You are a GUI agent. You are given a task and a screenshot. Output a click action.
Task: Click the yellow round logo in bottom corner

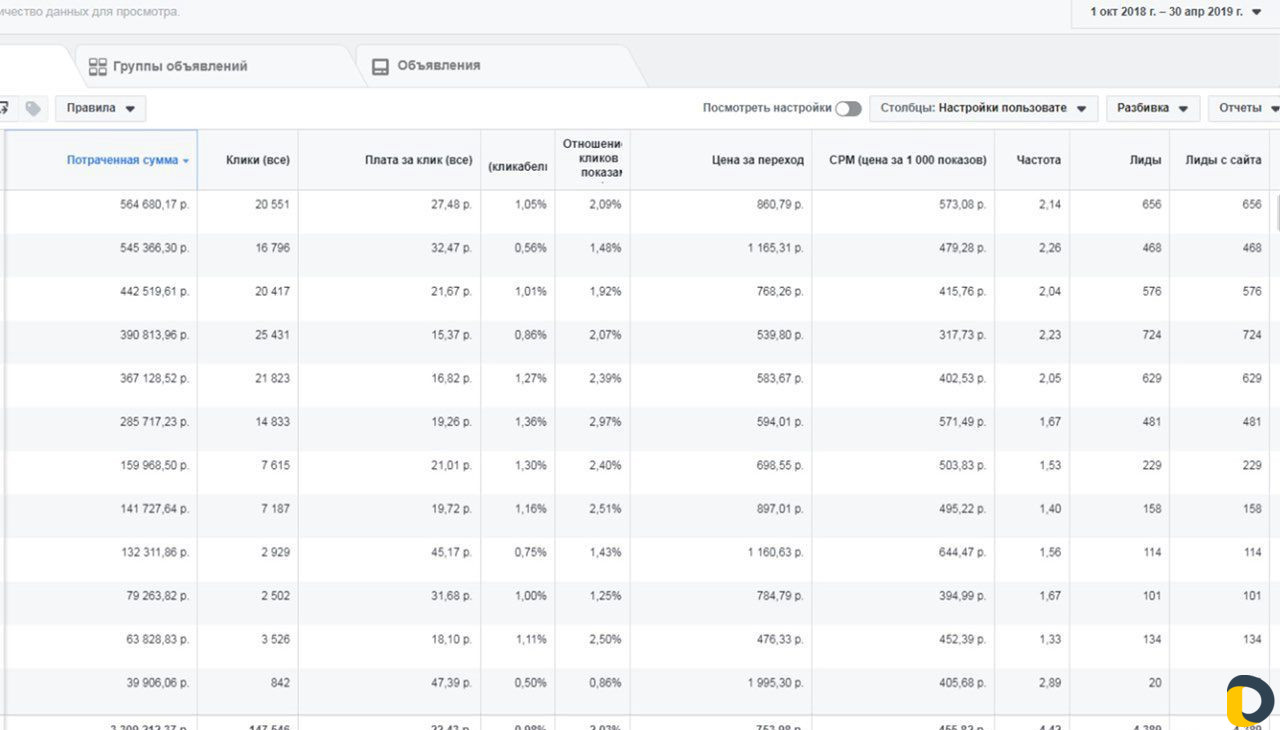pyautogui.click(x=1250, y=700)
